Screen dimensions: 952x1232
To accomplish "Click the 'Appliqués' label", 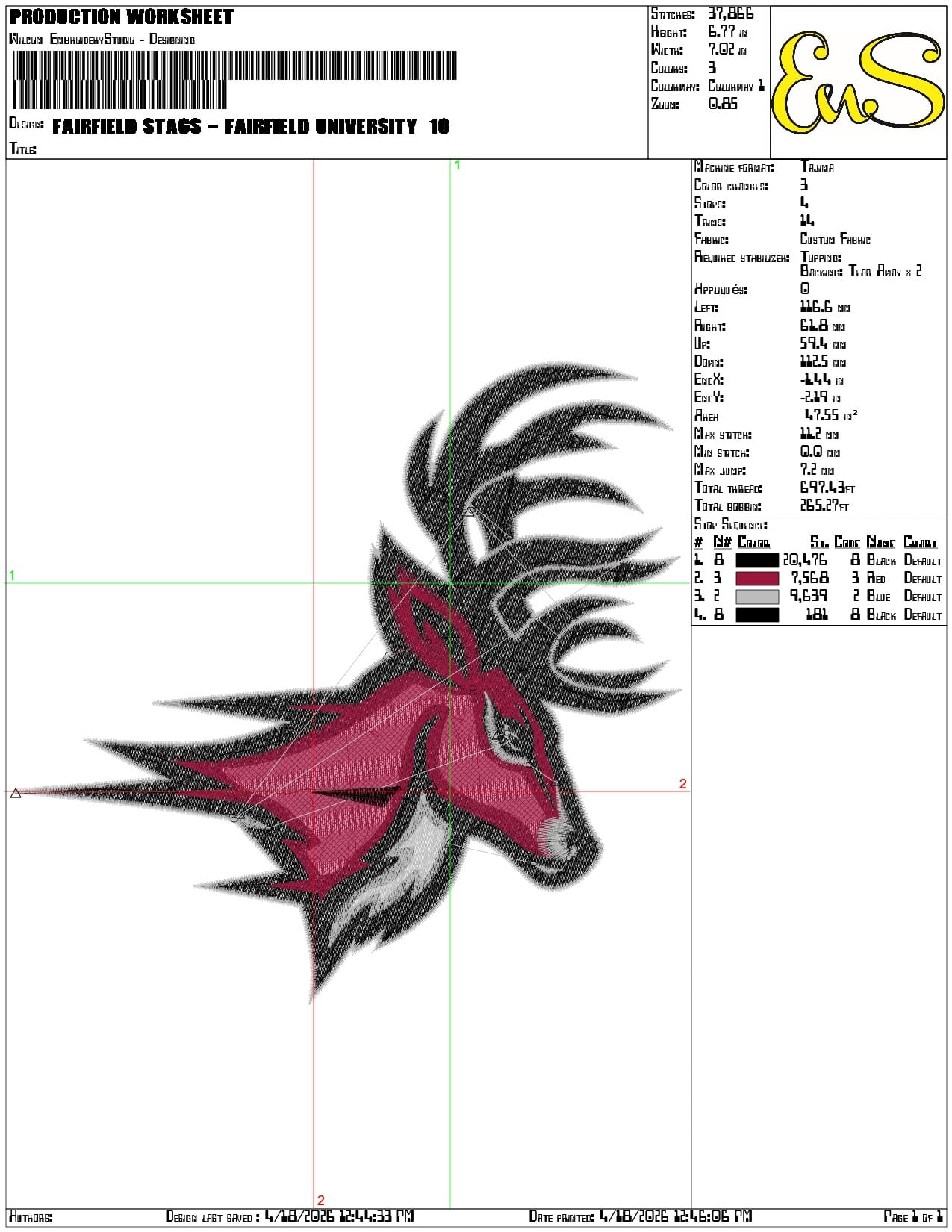I will click(x=721, y=290).
